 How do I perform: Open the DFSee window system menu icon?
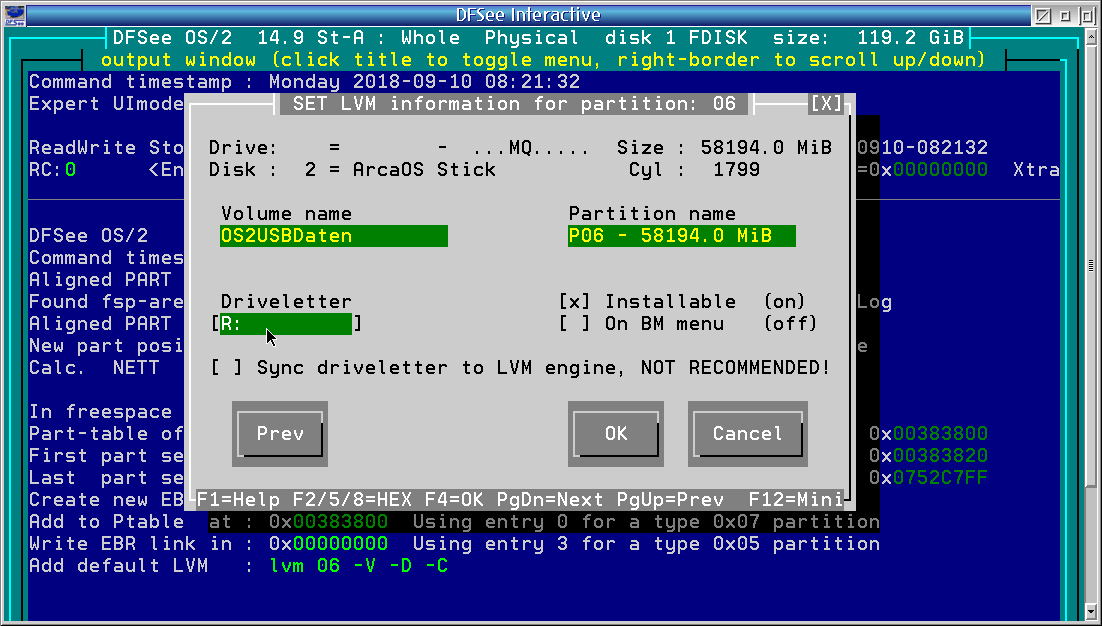tap(14, 15)
